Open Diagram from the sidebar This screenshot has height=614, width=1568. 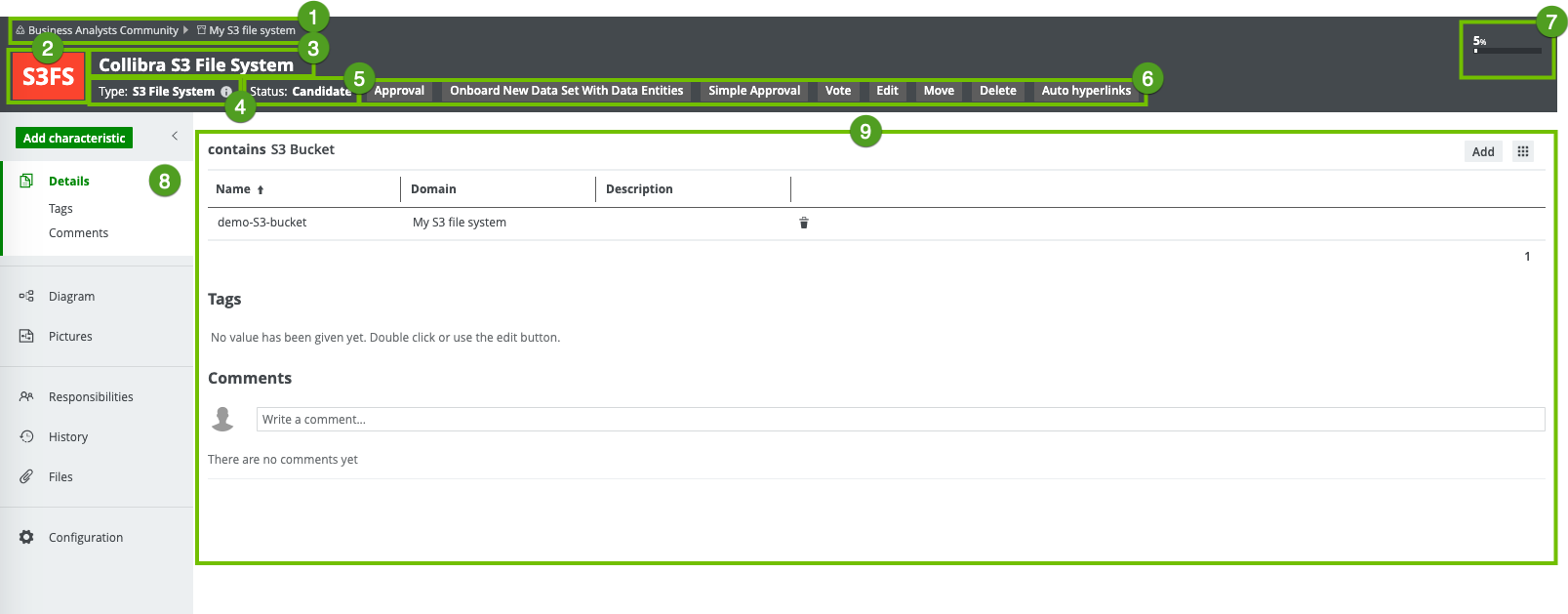[x=71, y=297]
